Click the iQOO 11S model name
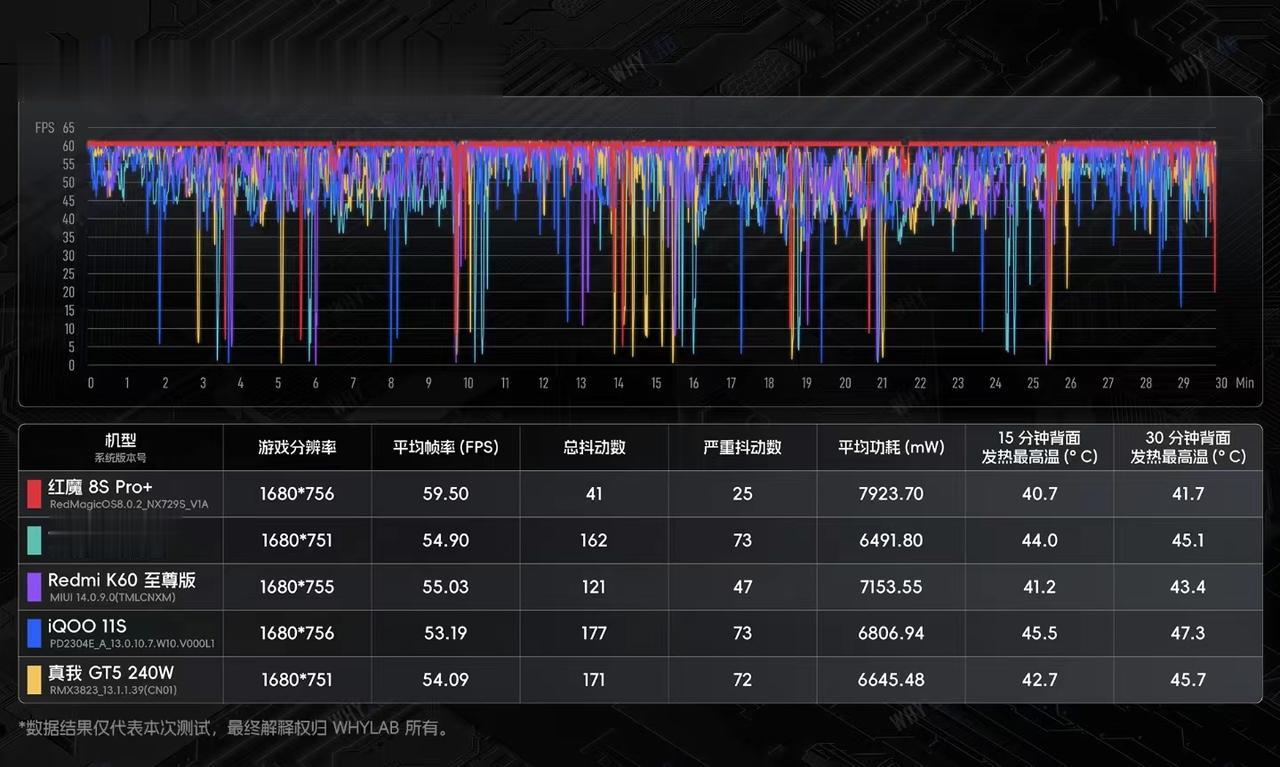Viewport: 1280px width, 767px height. coord(87,626)
